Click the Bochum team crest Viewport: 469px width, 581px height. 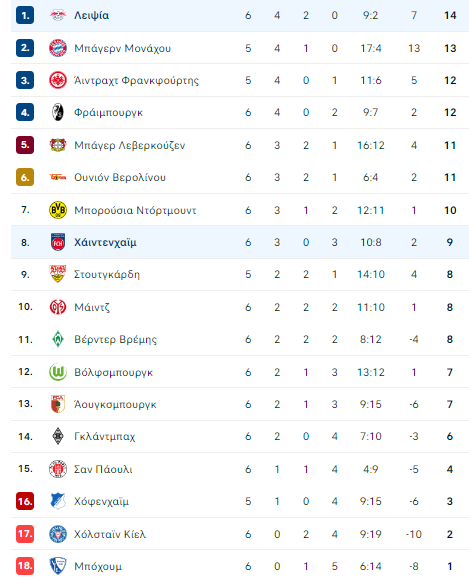point(58,566)
